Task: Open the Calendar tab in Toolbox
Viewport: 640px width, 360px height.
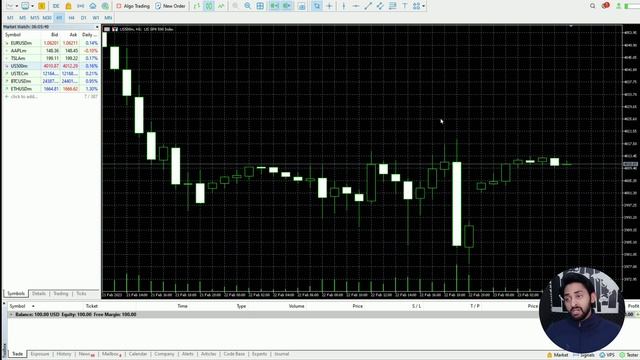Action: pyautogui.click(x=138, y=354)
